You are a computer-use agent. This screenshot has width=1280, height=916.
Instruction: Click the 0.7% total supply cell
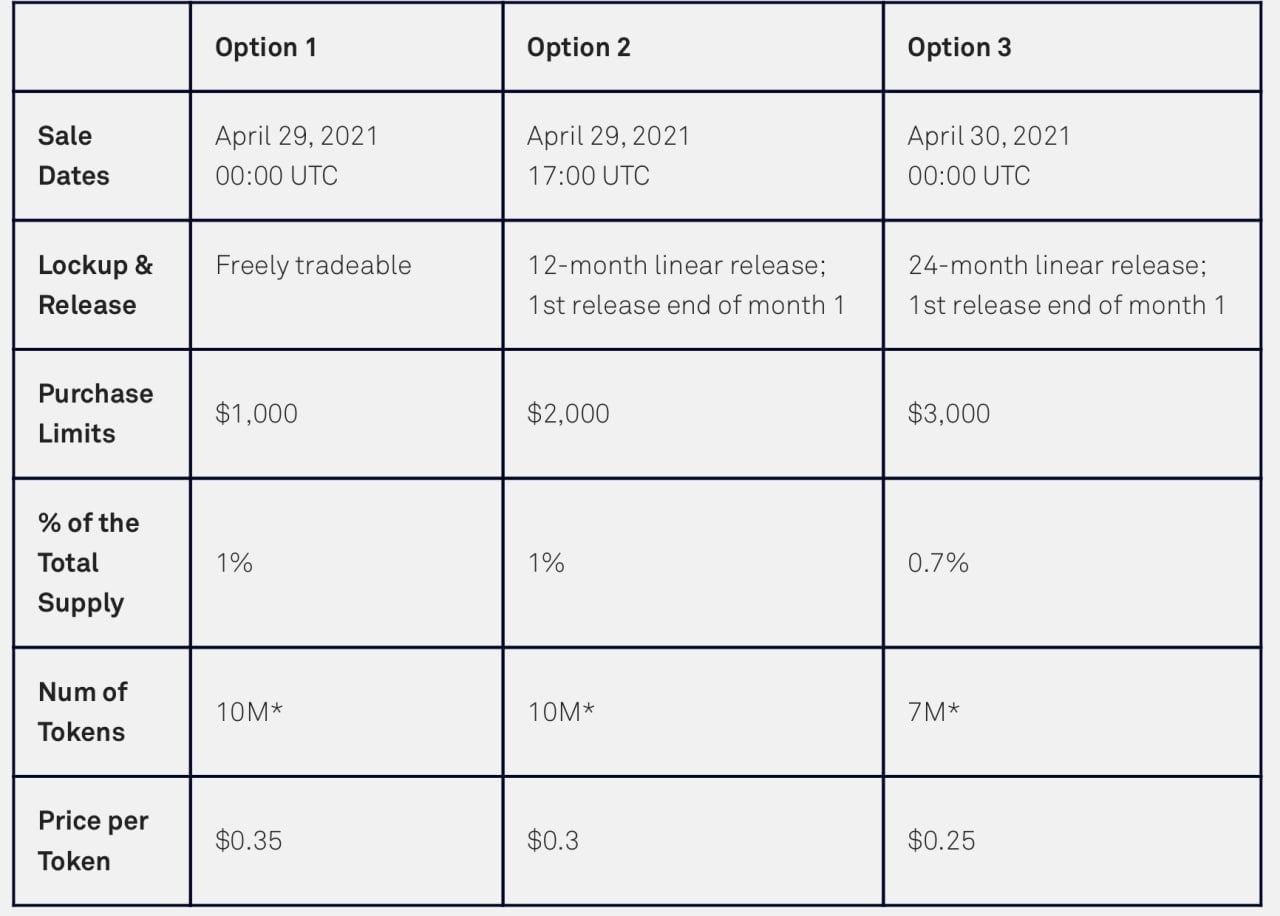click(938, 563)
